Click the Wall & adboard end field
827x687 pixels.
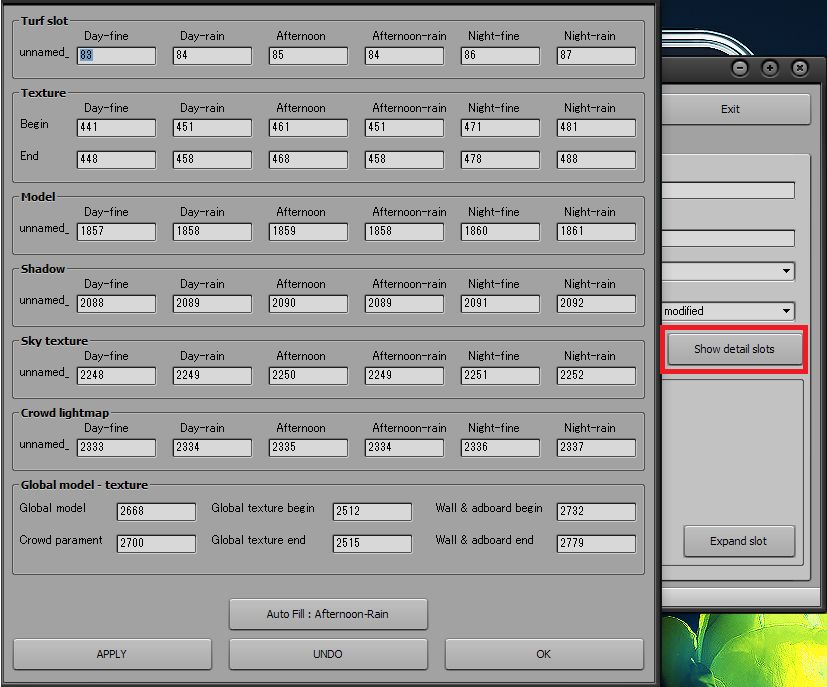(x=596, y=544)
